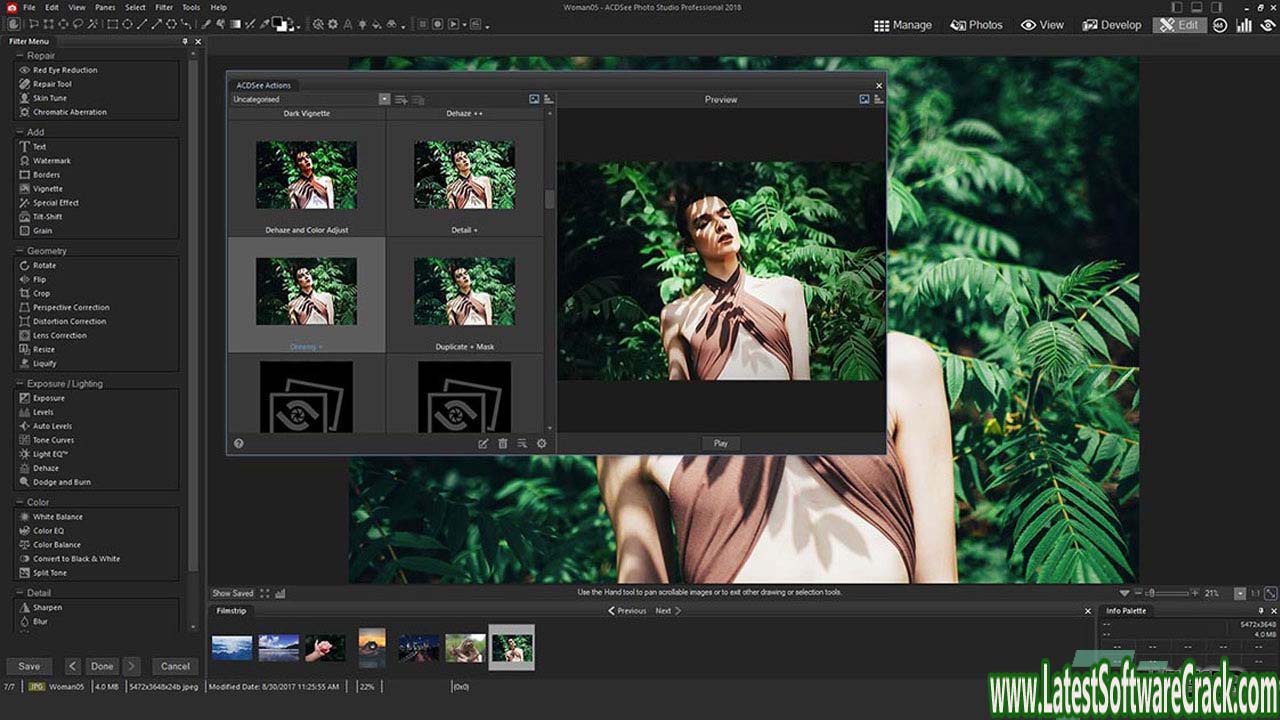The width and height of the screenshot is (1280, 720).
Task: Open settings gear in Actions dialog
Action: click(x=541, y=443)
